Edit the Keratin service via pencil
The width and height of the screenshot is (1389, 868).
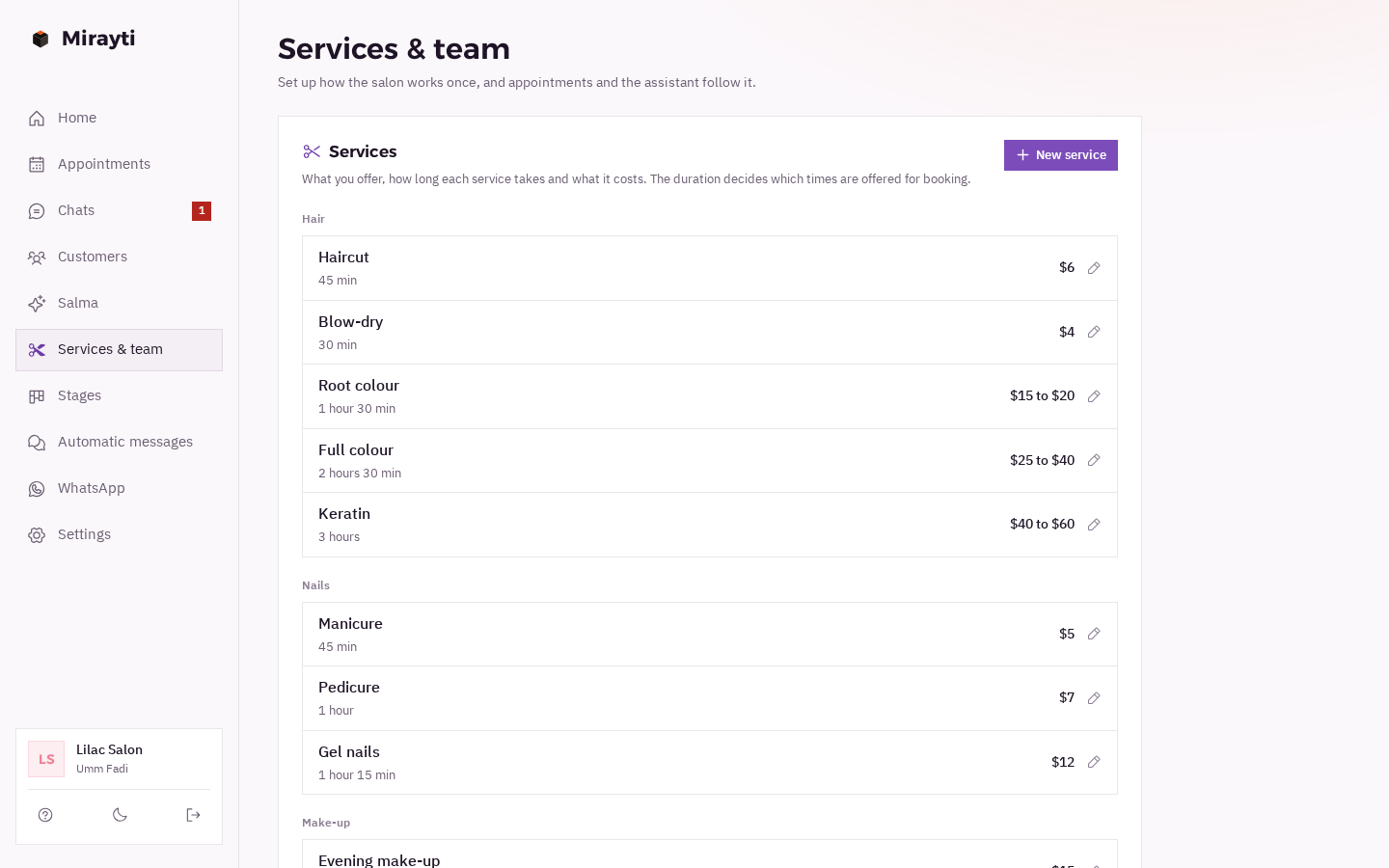tap(1094, 525)
